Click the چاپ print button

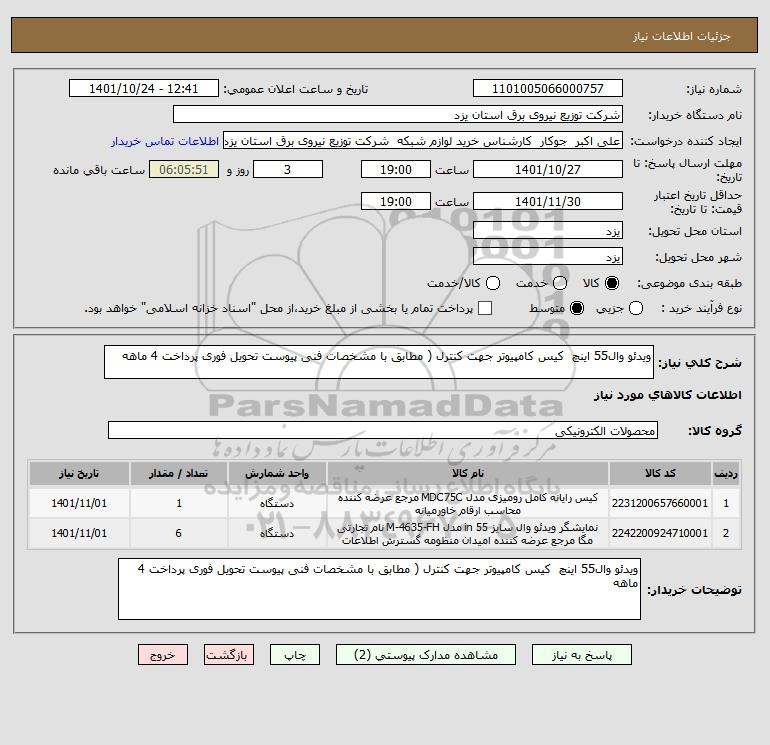coord(295,655)
